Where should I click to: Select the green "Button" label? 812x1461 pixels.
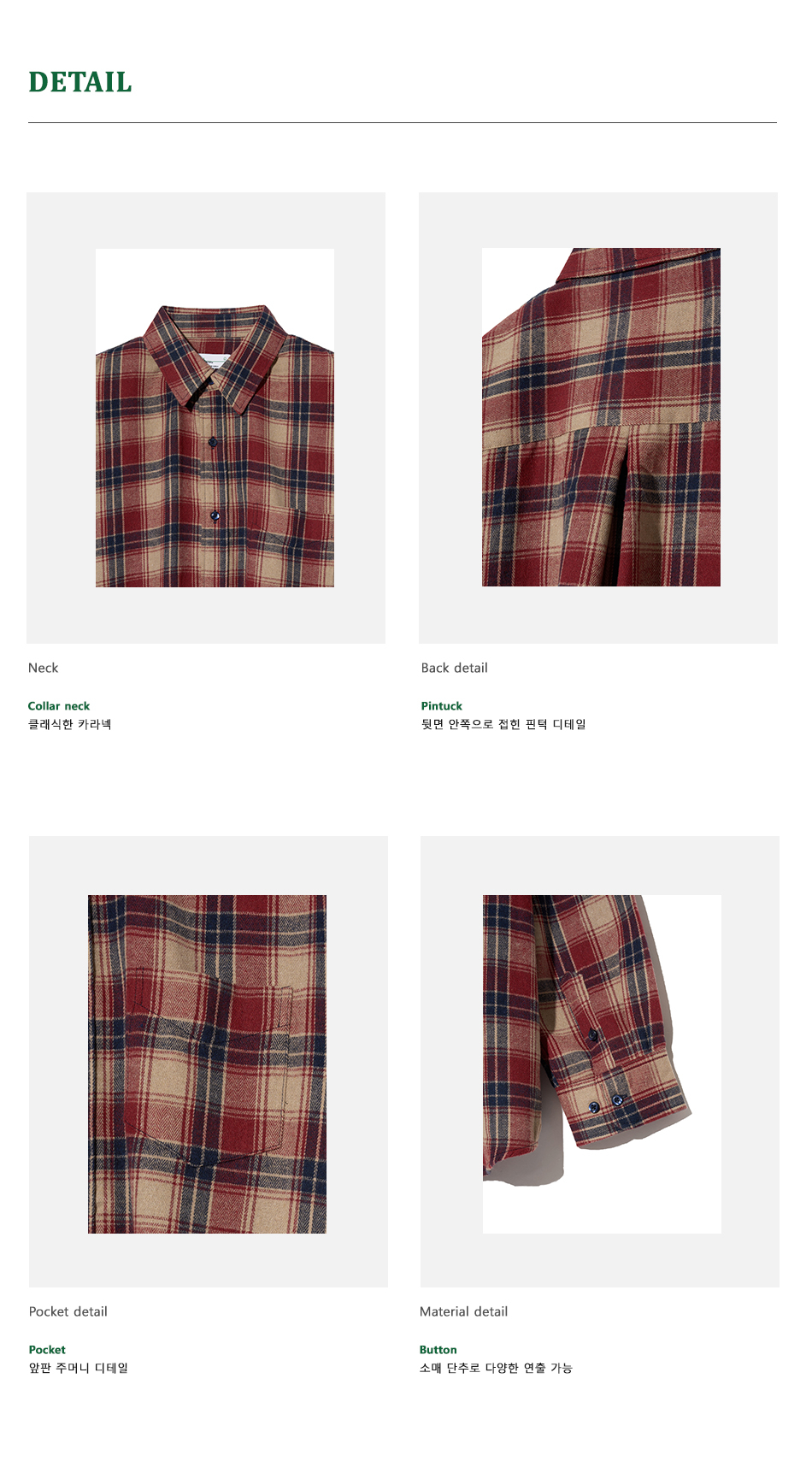438,1350
